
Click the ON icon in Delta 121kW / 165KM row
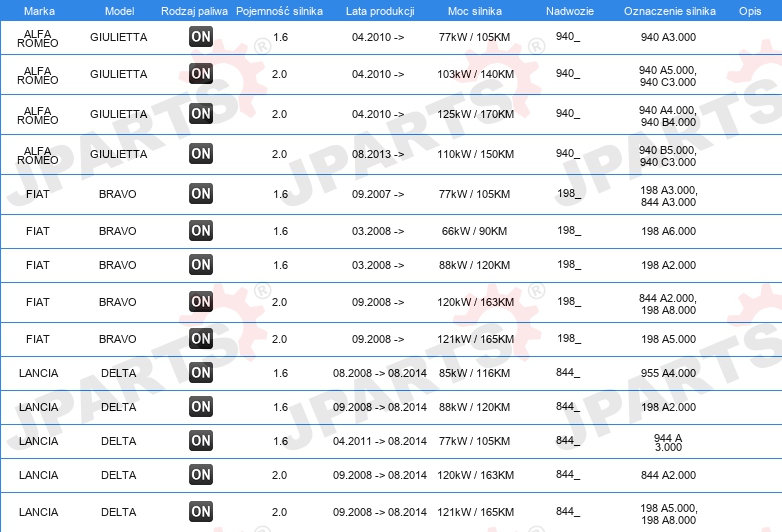point(201,511)
